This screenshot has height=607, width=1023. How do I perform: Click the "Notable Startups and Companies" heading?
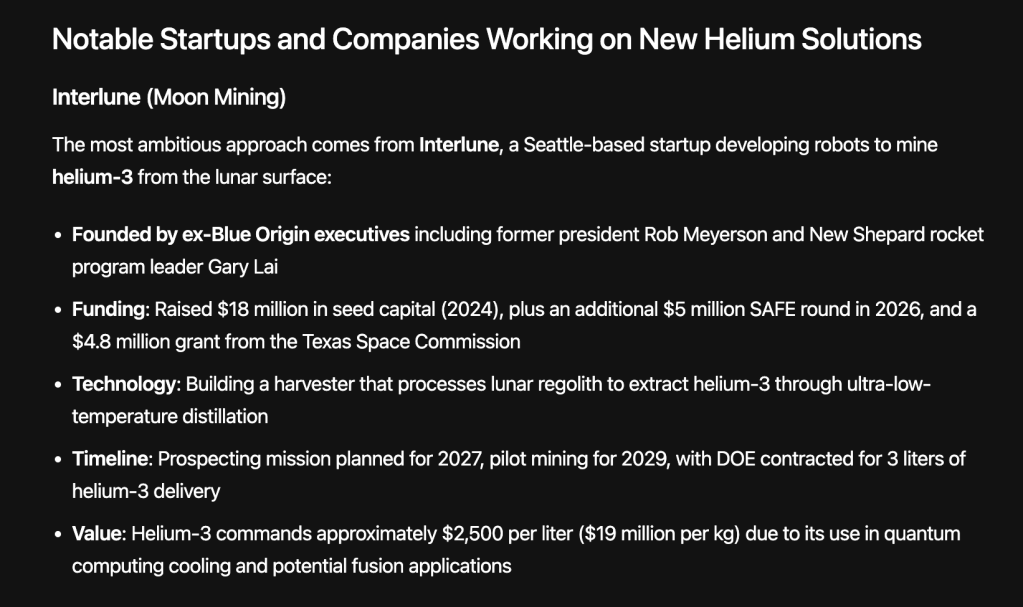click(486, 40)
